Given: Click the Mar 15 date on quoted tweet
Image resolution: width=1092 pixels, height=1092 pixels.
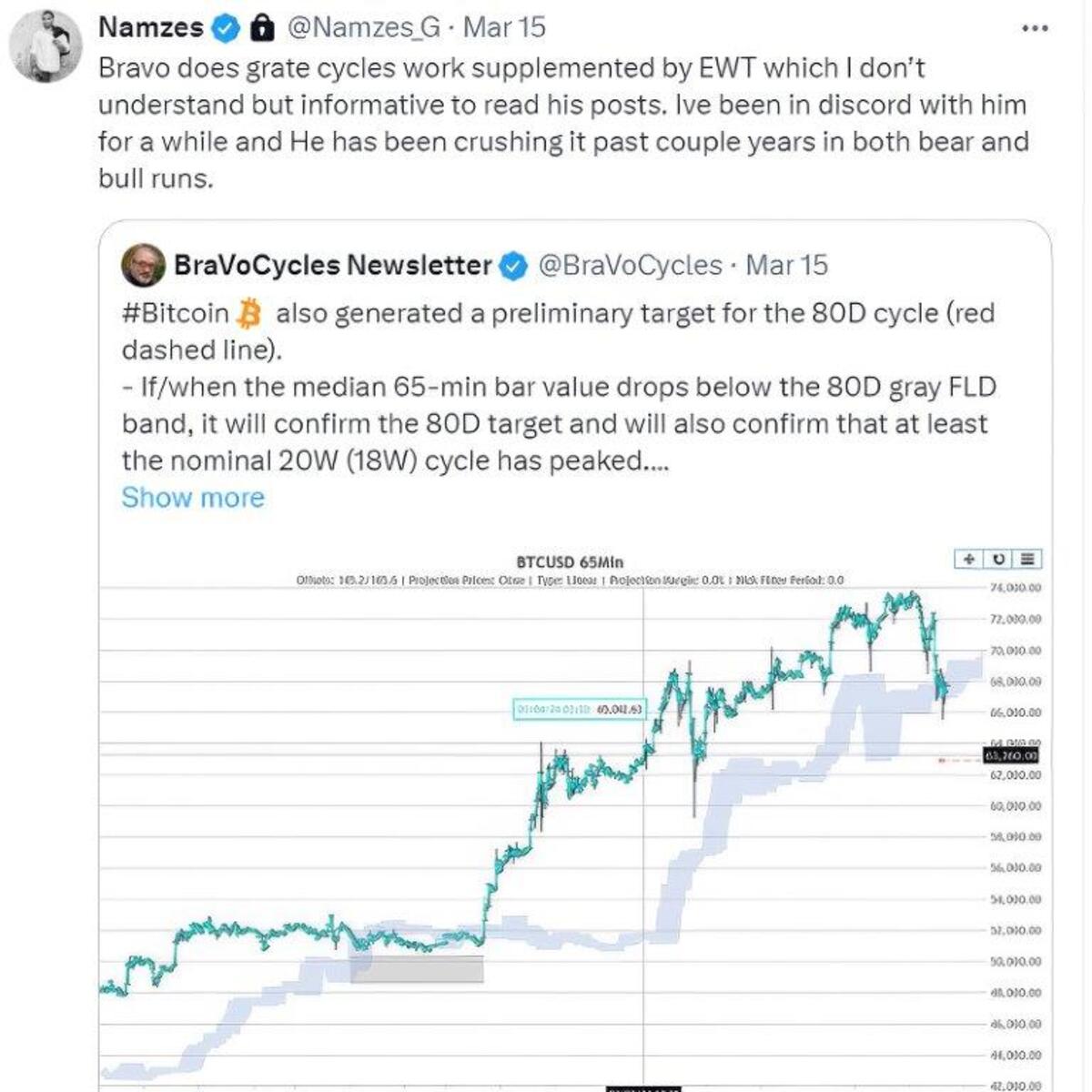Looking at the screenshot, I should click(x=787, y=266).
